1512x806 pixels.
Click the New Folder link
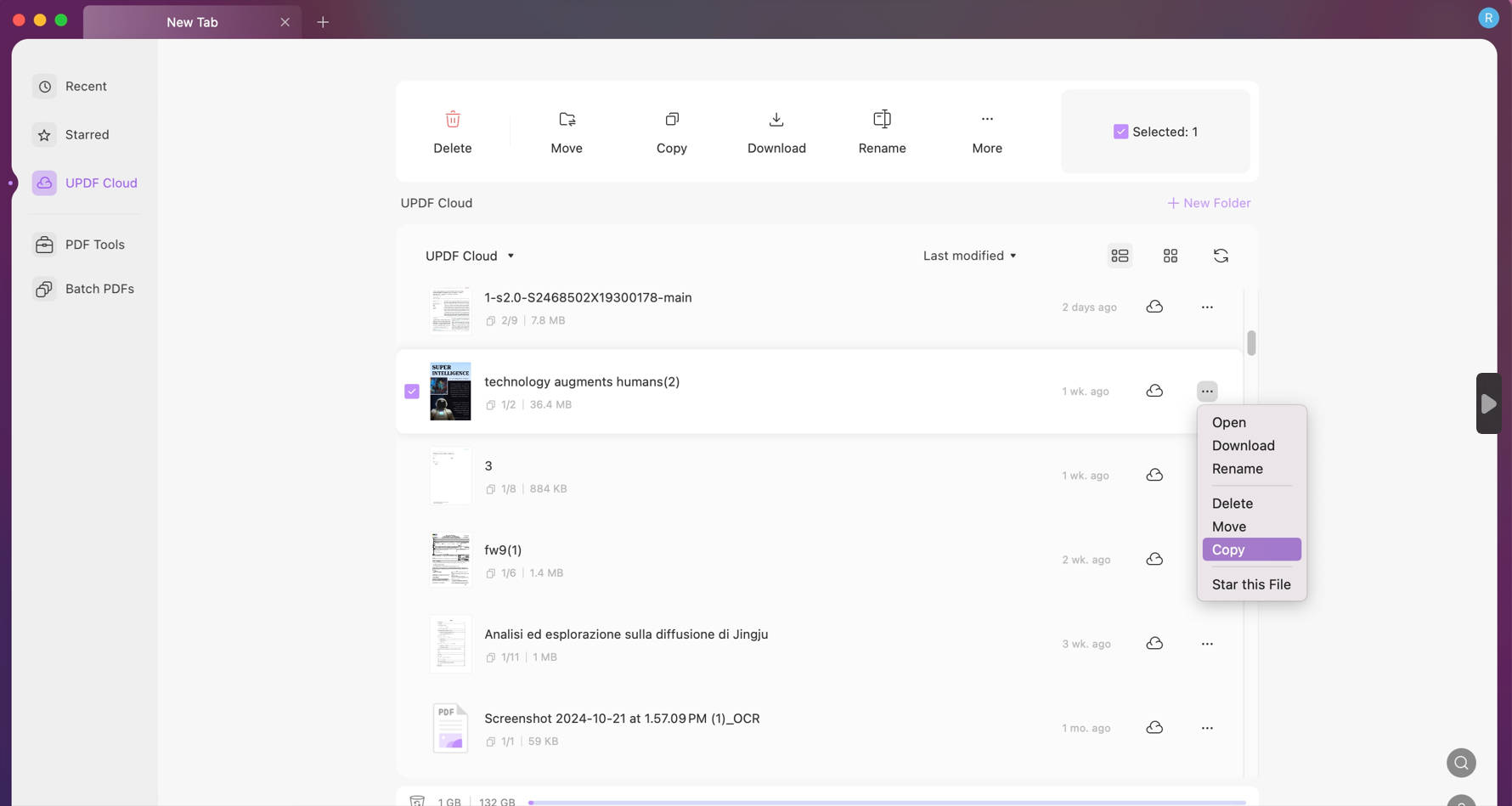coord(1209,203)
